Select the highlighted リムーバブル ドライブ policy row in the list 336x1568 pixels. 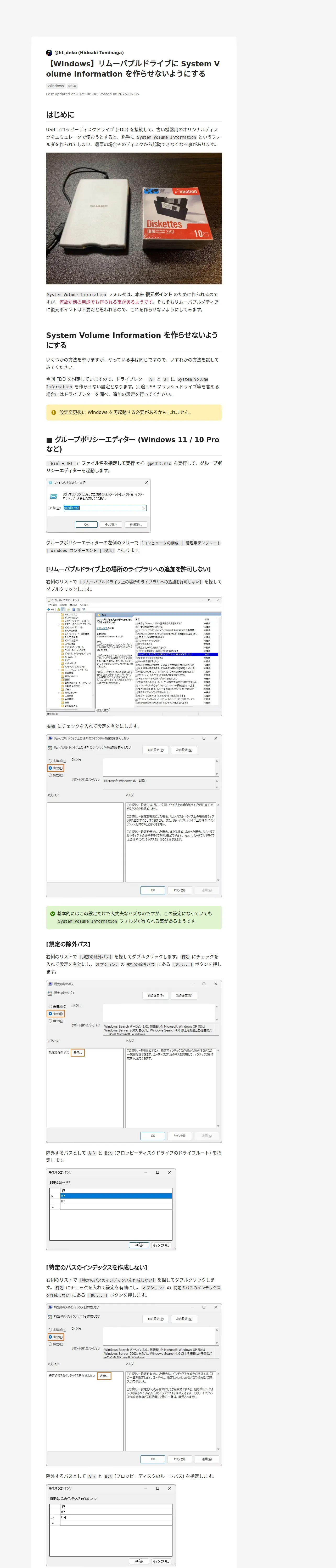coord(177,654)
